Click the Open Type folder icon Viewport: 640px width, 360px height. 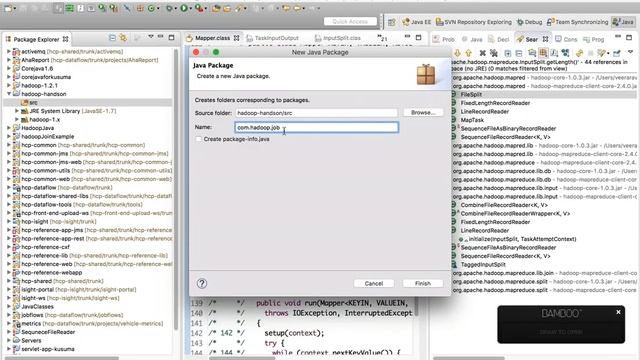[216, 8]
